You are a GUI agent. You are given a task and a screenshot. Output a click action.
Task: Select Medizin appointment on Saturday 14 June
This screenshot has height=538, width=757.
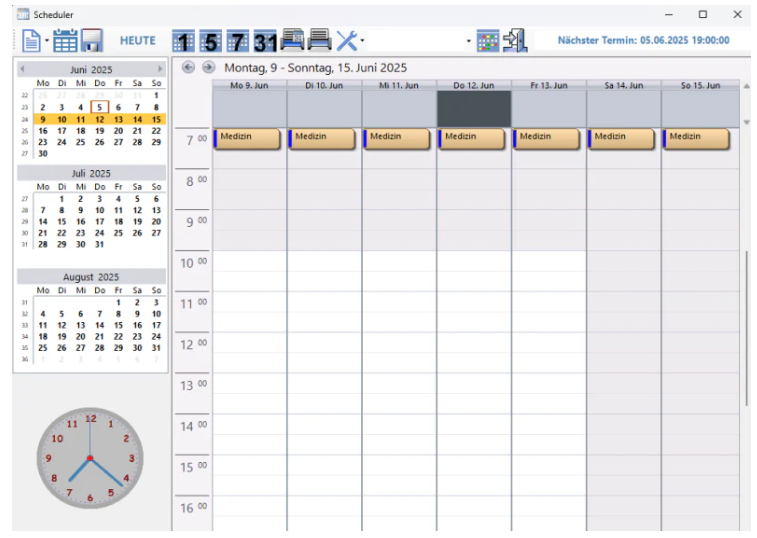pos(621,139)
